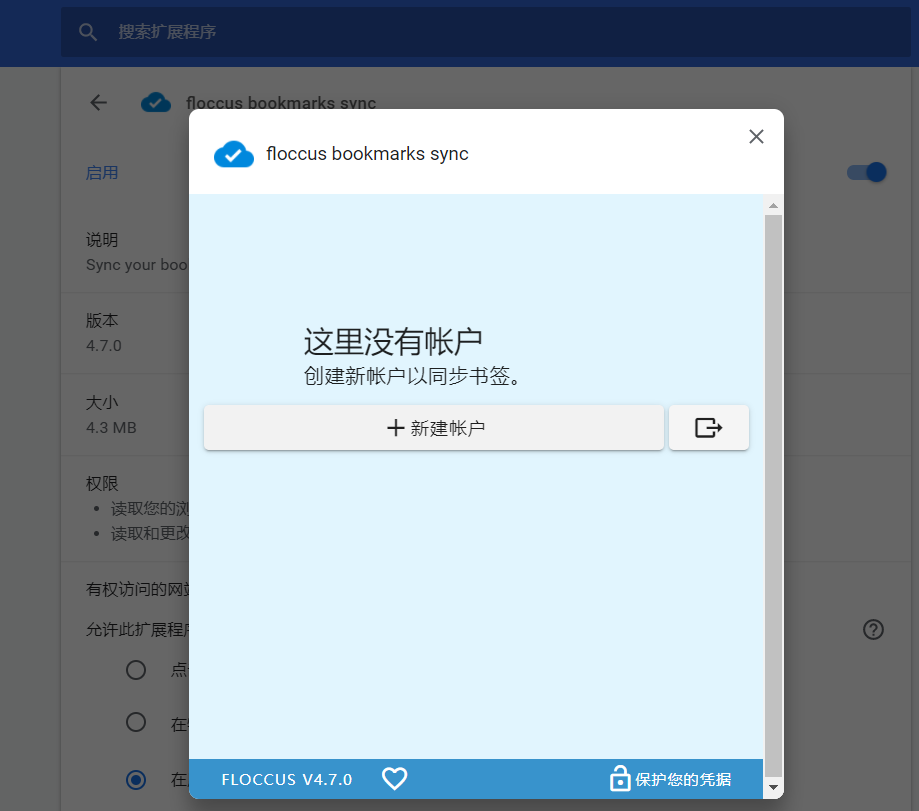Click the scrollbar down arrow in the dialog

click(773, 787)
